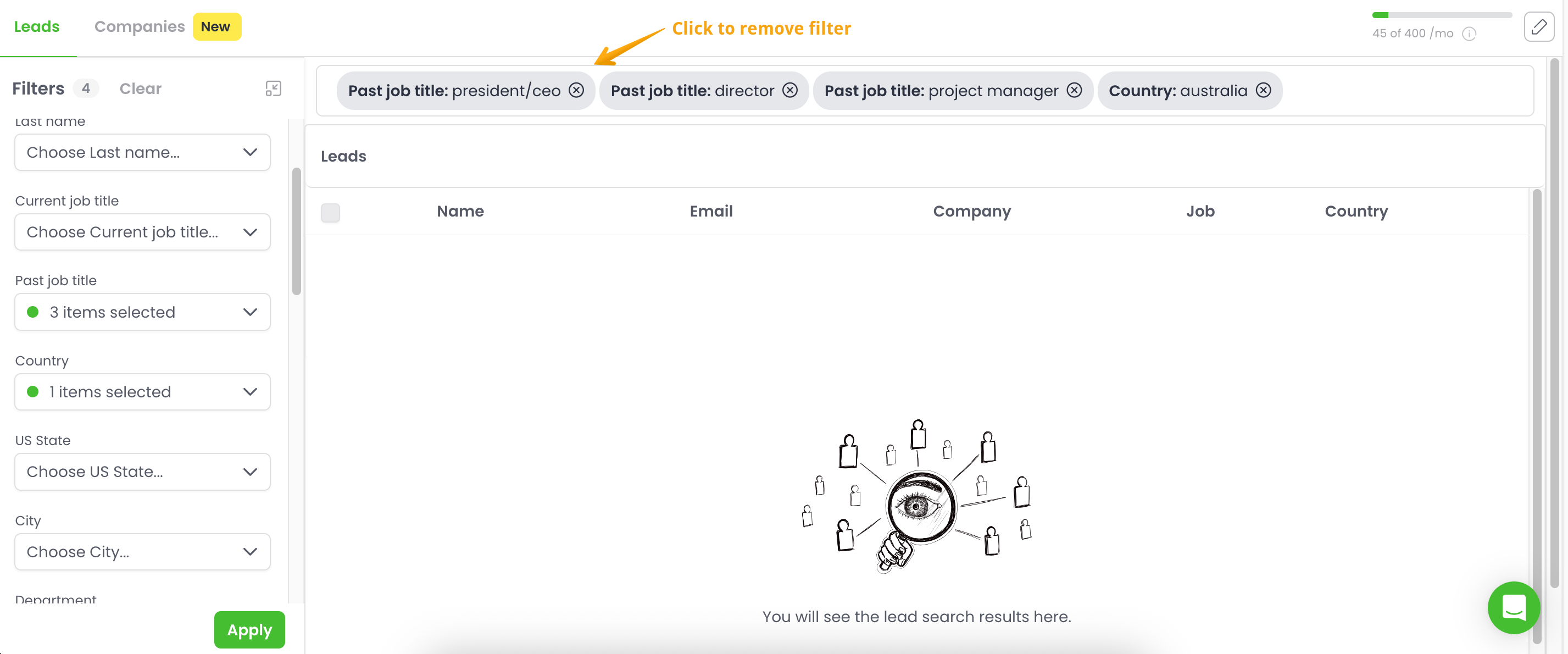The width and height of the screenshot is (1568, 654).
Task: Collapse the Filters panel icon
Action: point(273,89)
